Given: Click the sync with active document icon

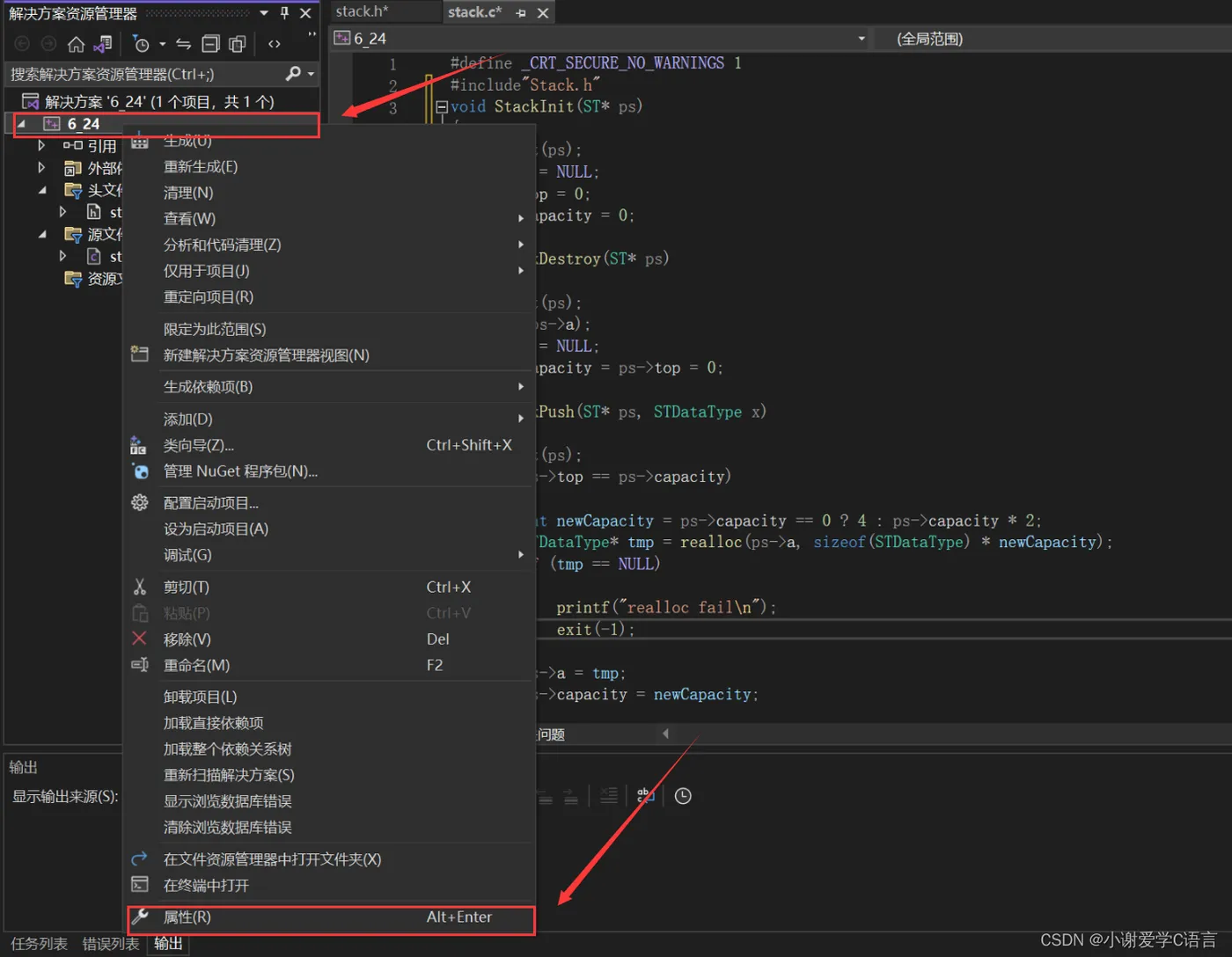Looking at the screenshot, I should (183, 44).
